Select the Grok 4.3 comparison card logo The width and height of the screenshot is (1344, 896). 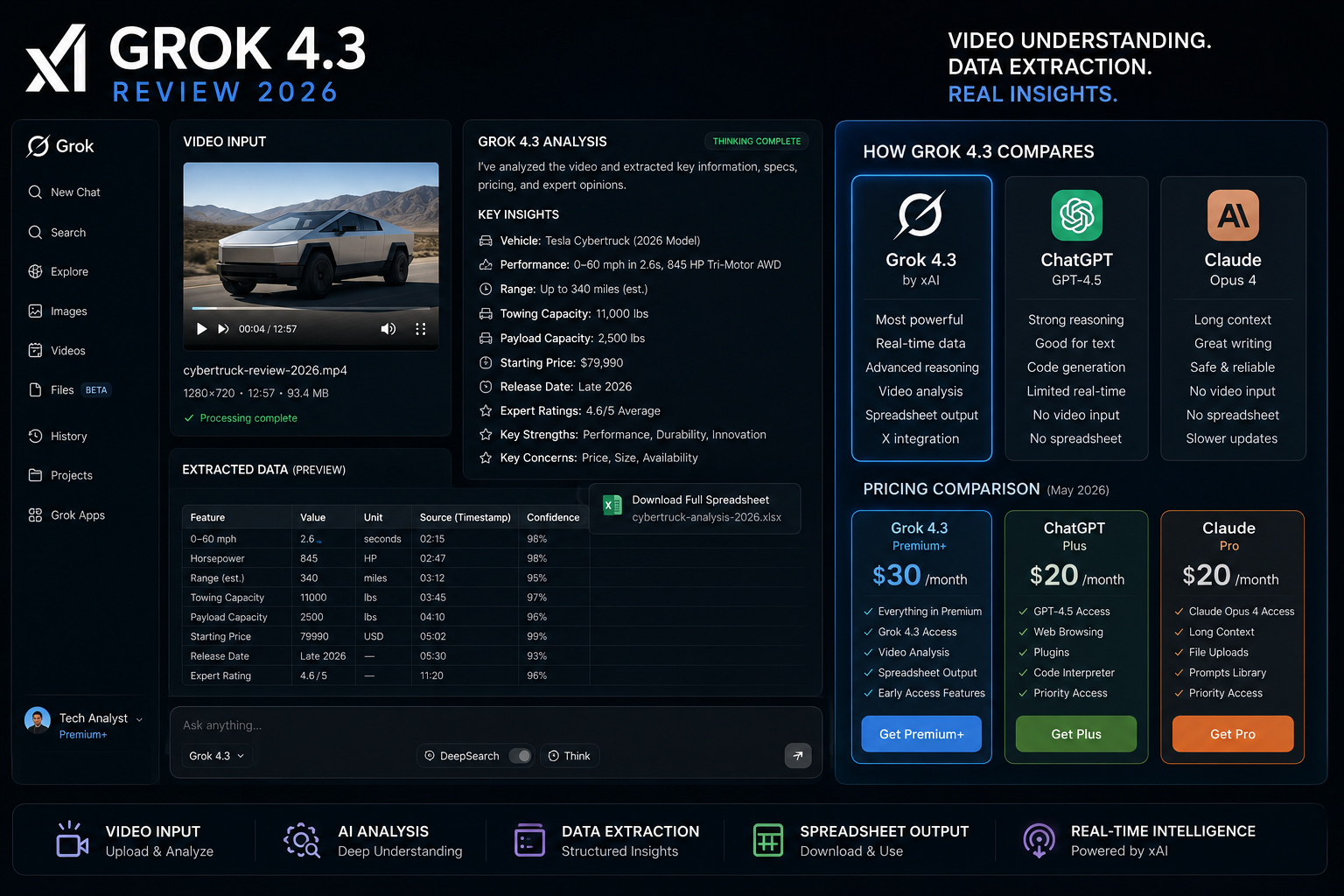point(920,214)
